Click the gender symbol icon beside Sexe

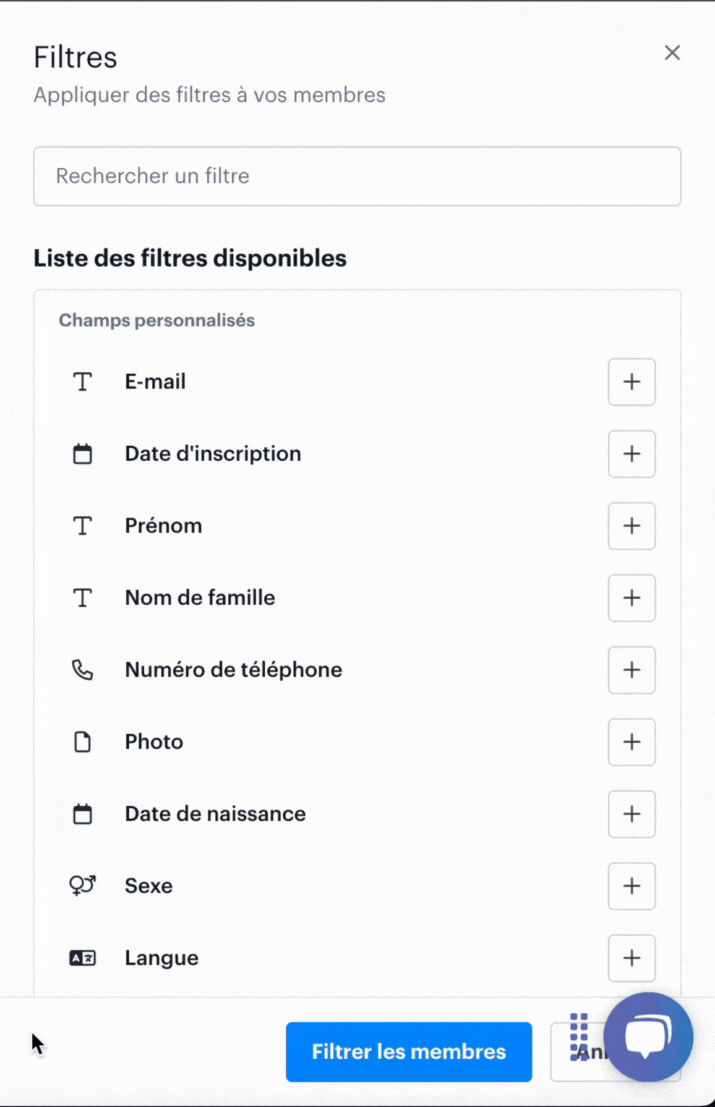(81, 886)
